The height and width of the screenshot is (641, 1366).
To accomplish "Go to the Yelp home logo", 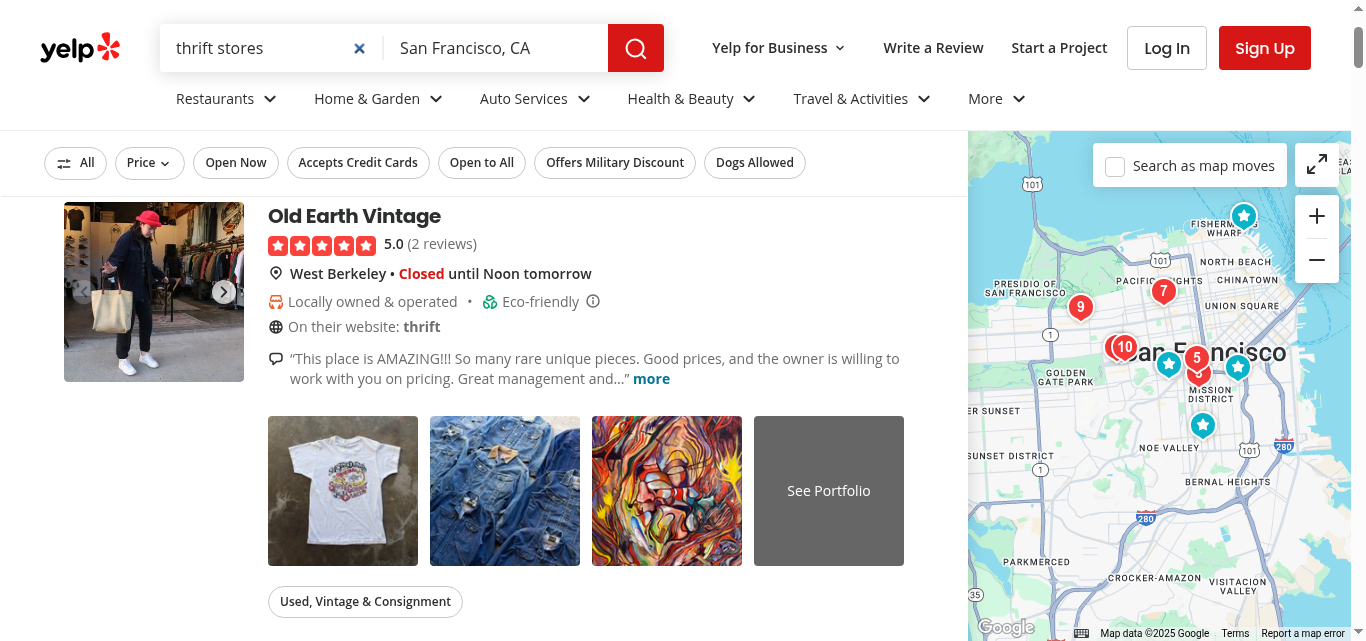I will click(x=80, y=48).
